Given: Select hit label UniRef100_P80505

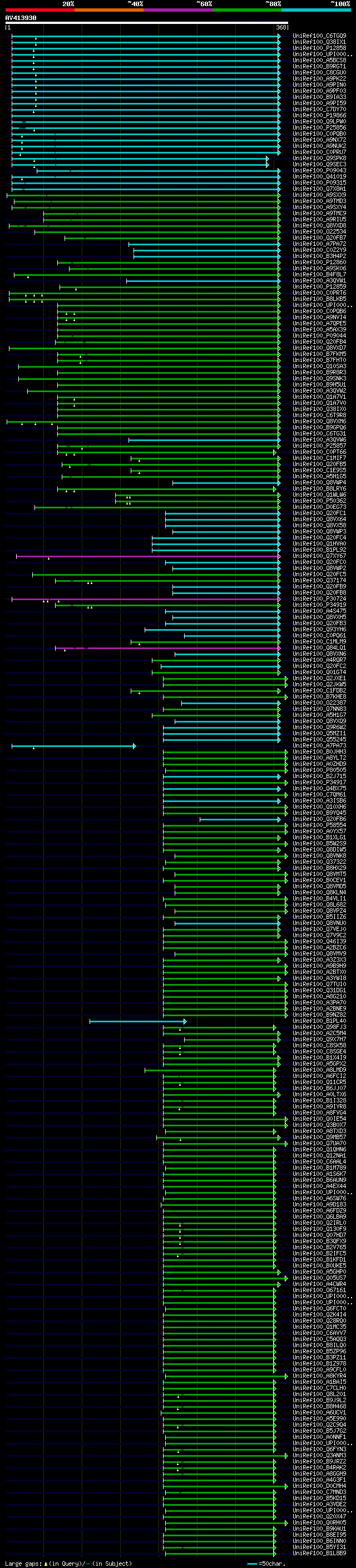Looking at the screenshot, I should pyautogui.click(x=319, y=770).
